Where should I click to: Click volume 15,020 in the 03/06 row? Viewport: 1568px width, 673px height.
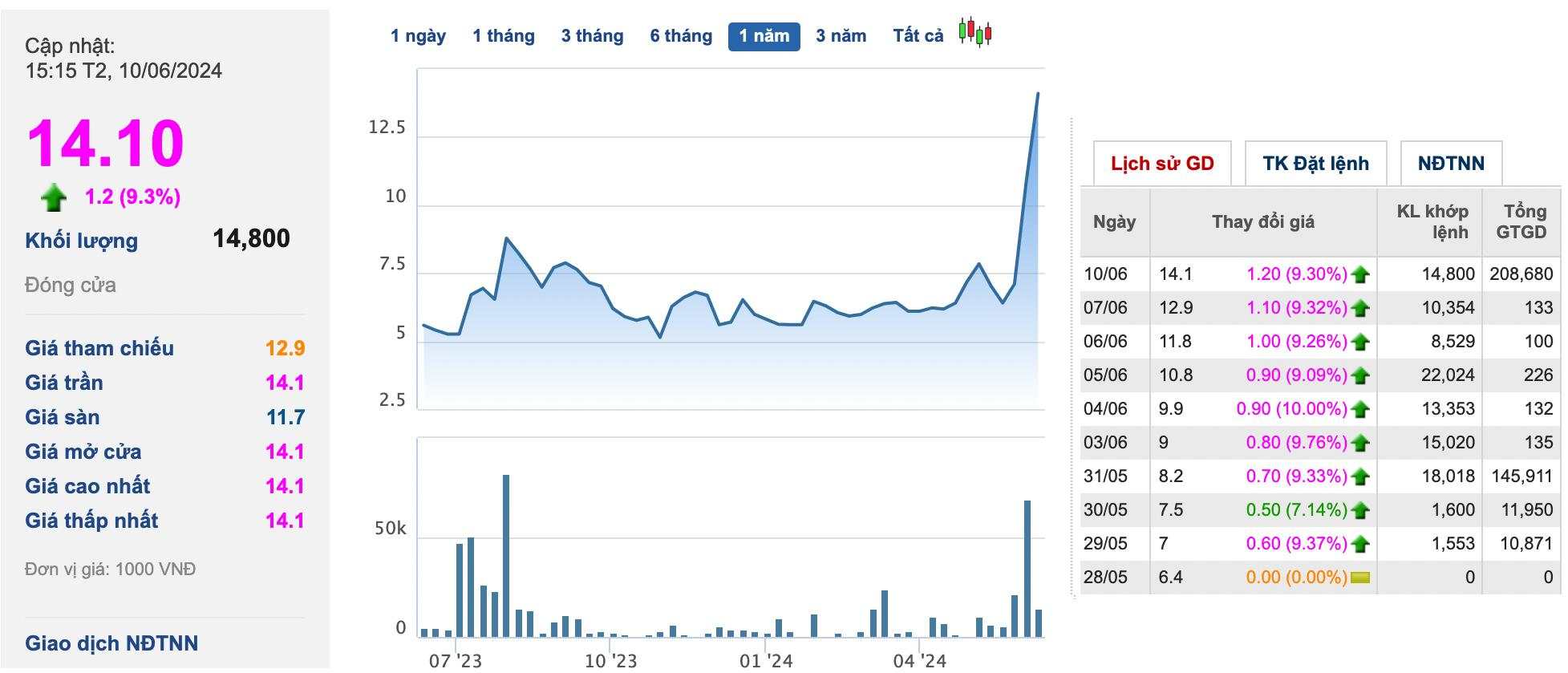click(1448, 443)
